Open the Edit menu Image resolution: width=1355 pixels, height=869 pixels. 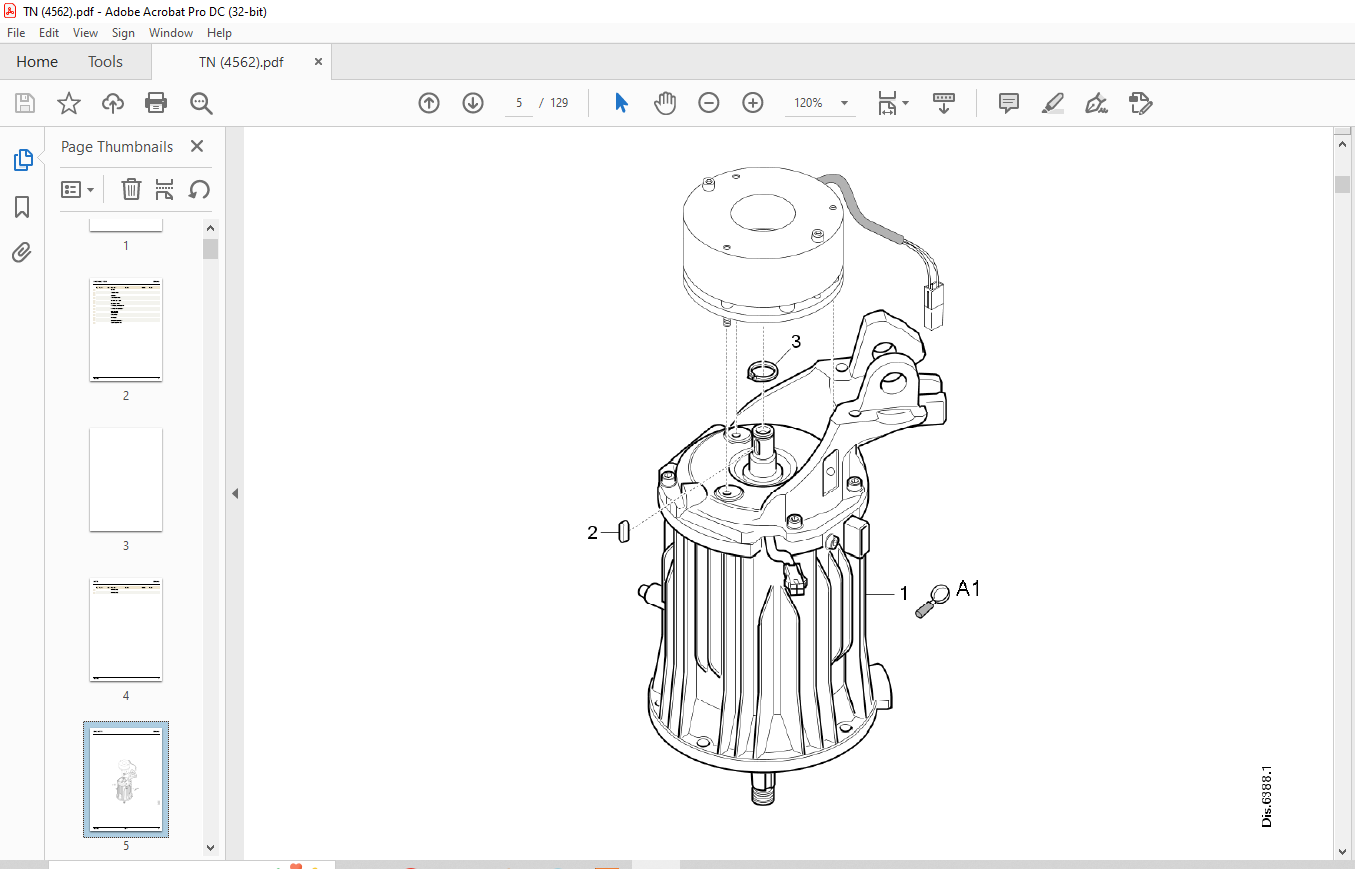point(49,33)
